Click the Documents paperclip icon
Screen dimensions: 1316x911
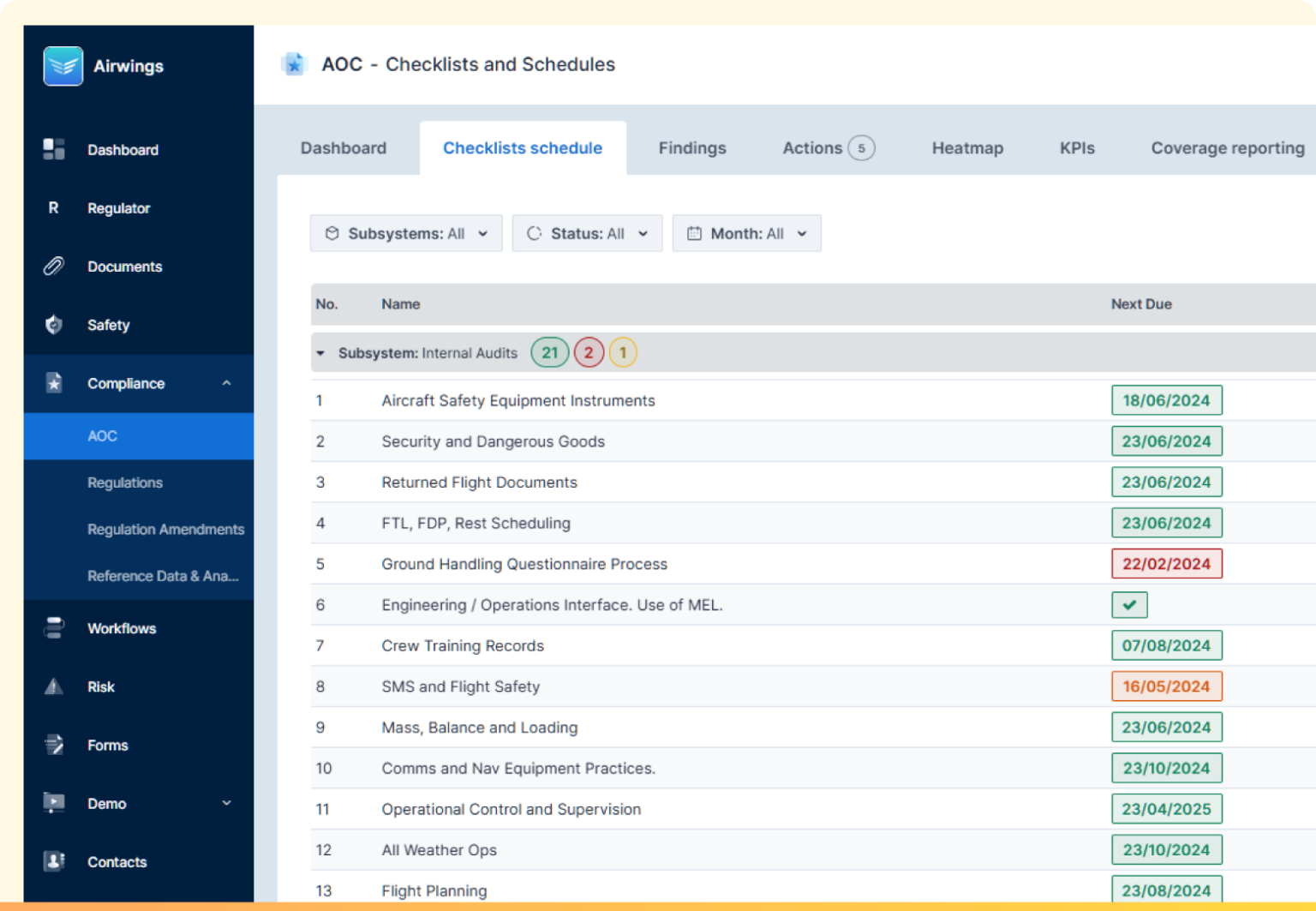[x=53, y=267]
